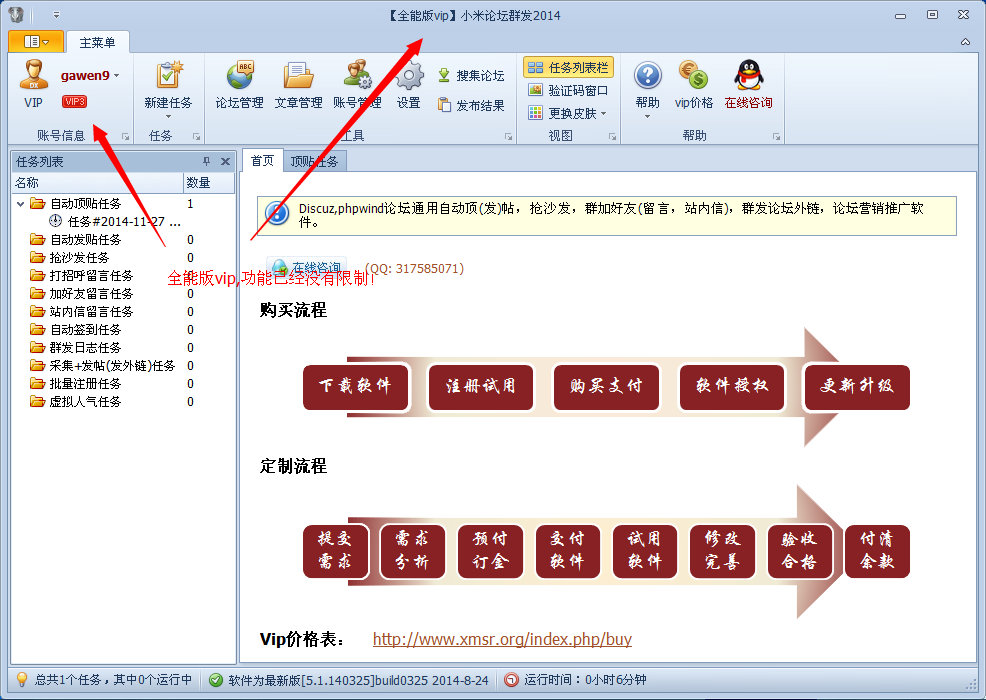Click the 总共1个任务 status bar text
Screen dimensions: 986x700
coord(113,680)
